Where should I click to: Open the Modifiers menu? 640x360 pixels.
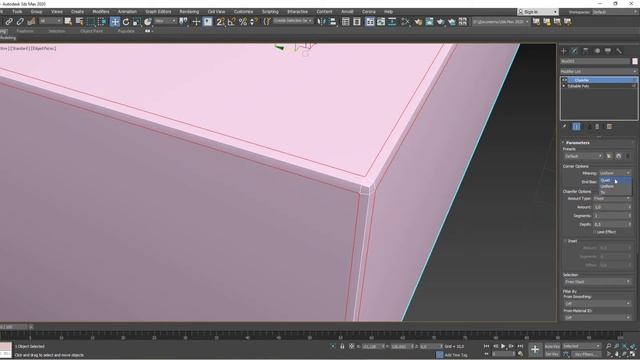[x=100, y=12]
